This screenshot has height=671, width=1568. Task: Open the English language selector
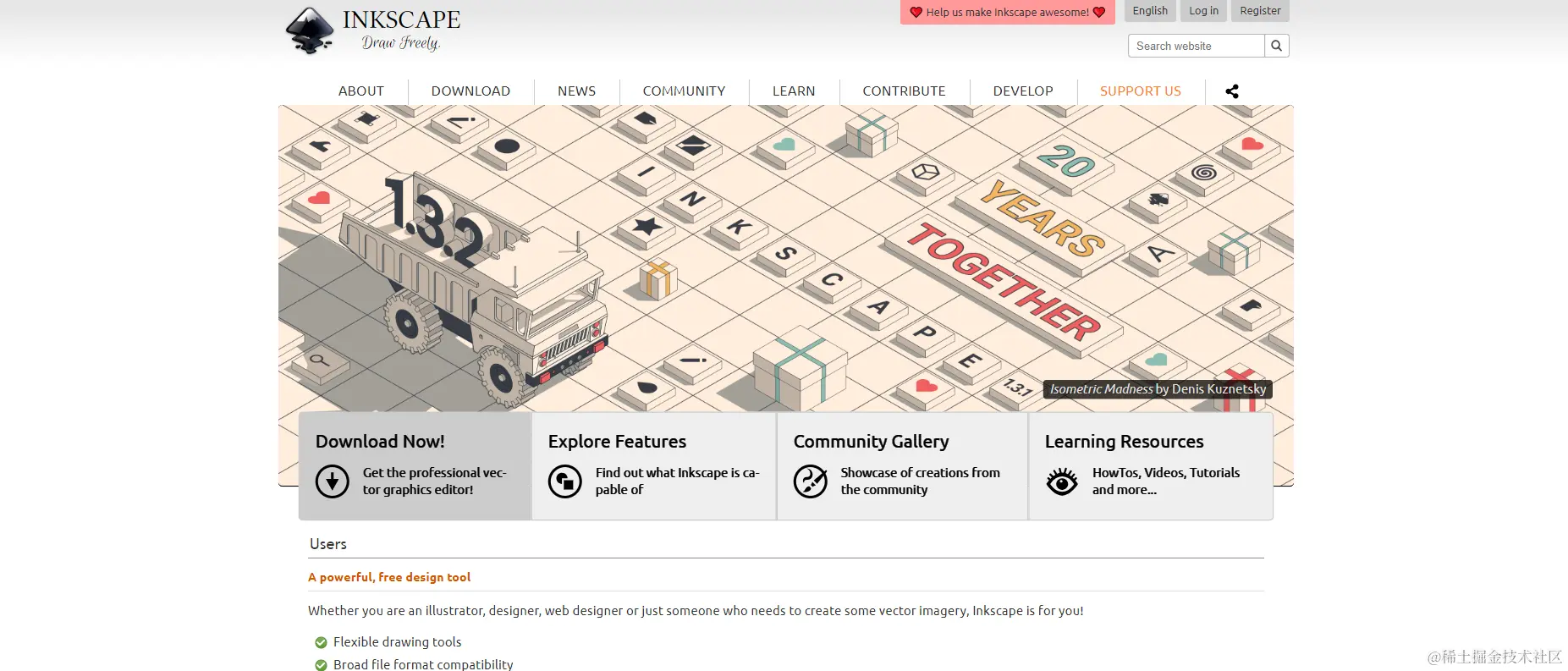point(1150,11)
